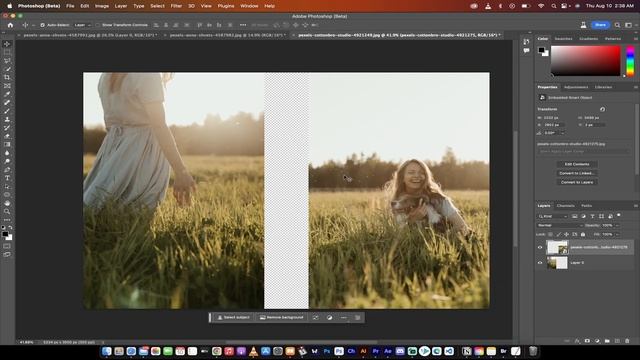Image resolution: width=640 pixels, height=360 pixels.
Task: Select the Layer 0 thumbnail
Action: 557,262
